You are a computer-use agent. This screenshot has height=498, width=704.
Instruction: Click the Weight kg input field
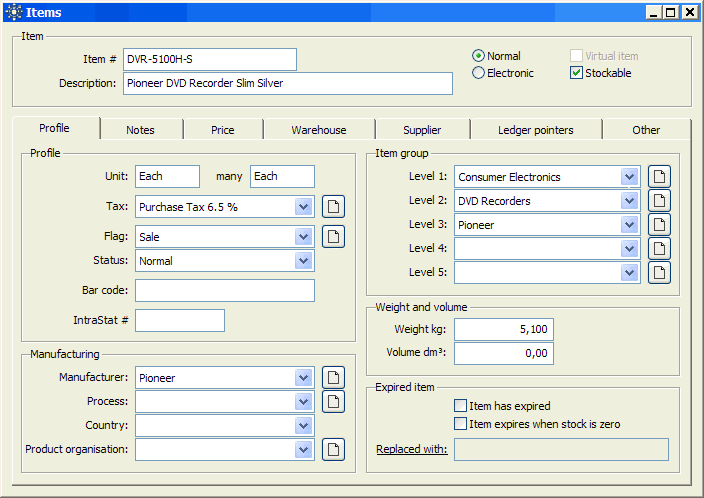coord(504,329)
